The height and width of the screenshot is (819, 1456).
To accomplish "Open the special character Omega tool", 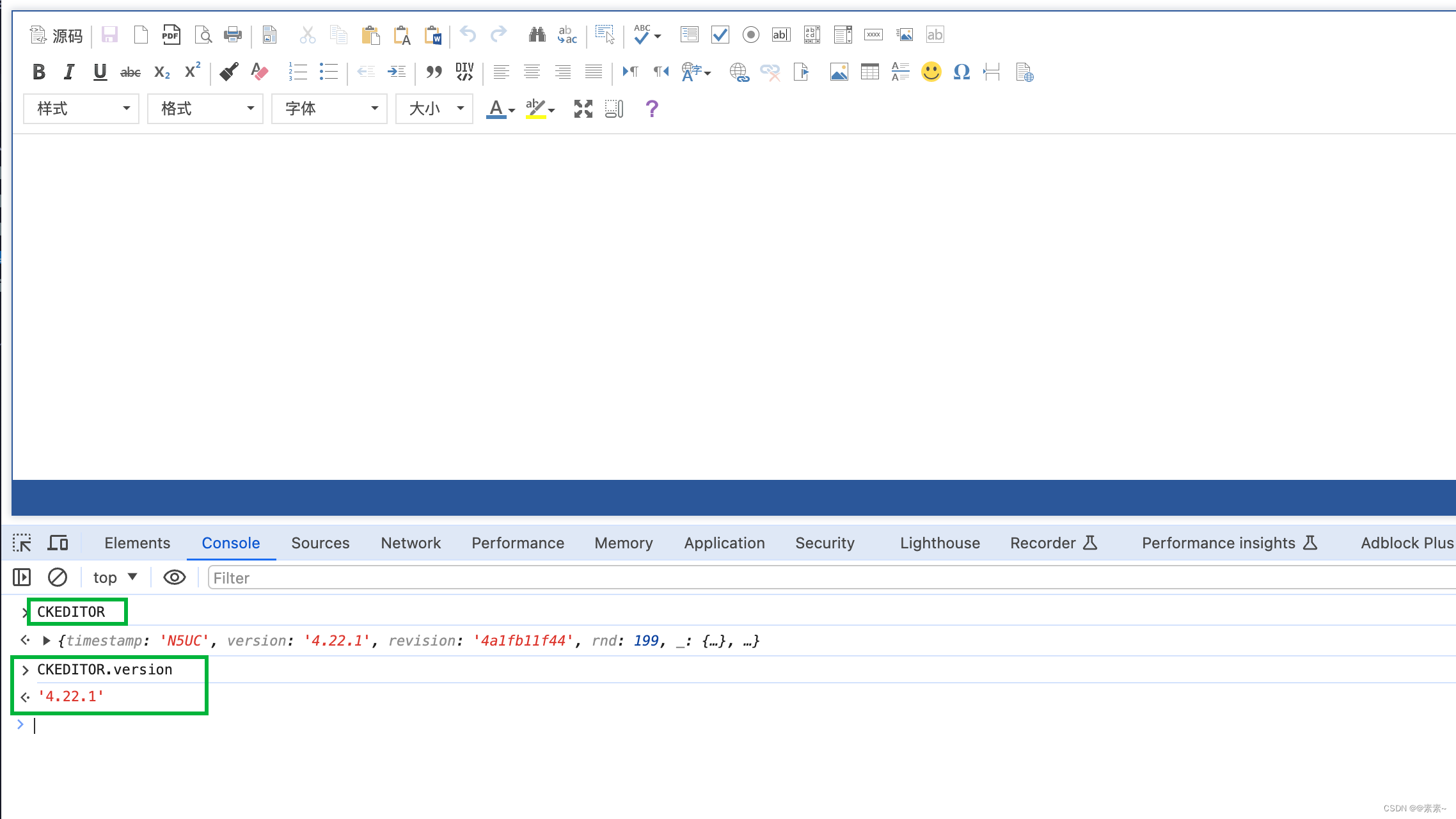I will click(961, 72).
